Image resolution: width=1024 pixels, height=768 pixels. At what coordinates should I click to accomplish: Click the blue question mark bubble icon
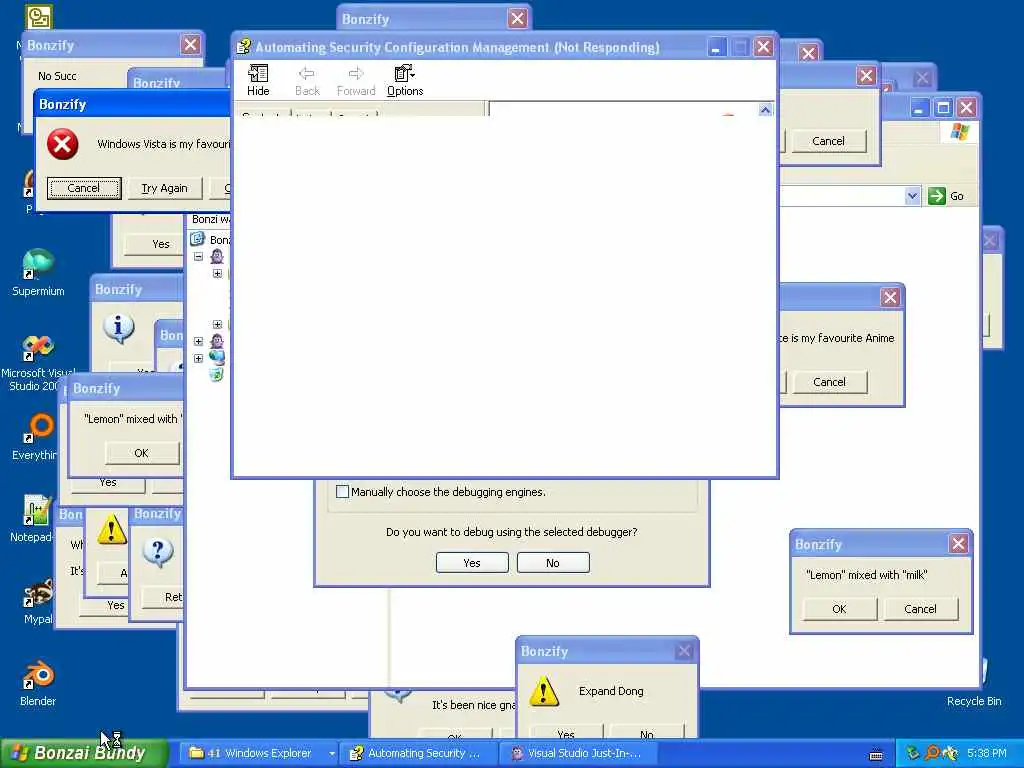[x=157, y=552]
